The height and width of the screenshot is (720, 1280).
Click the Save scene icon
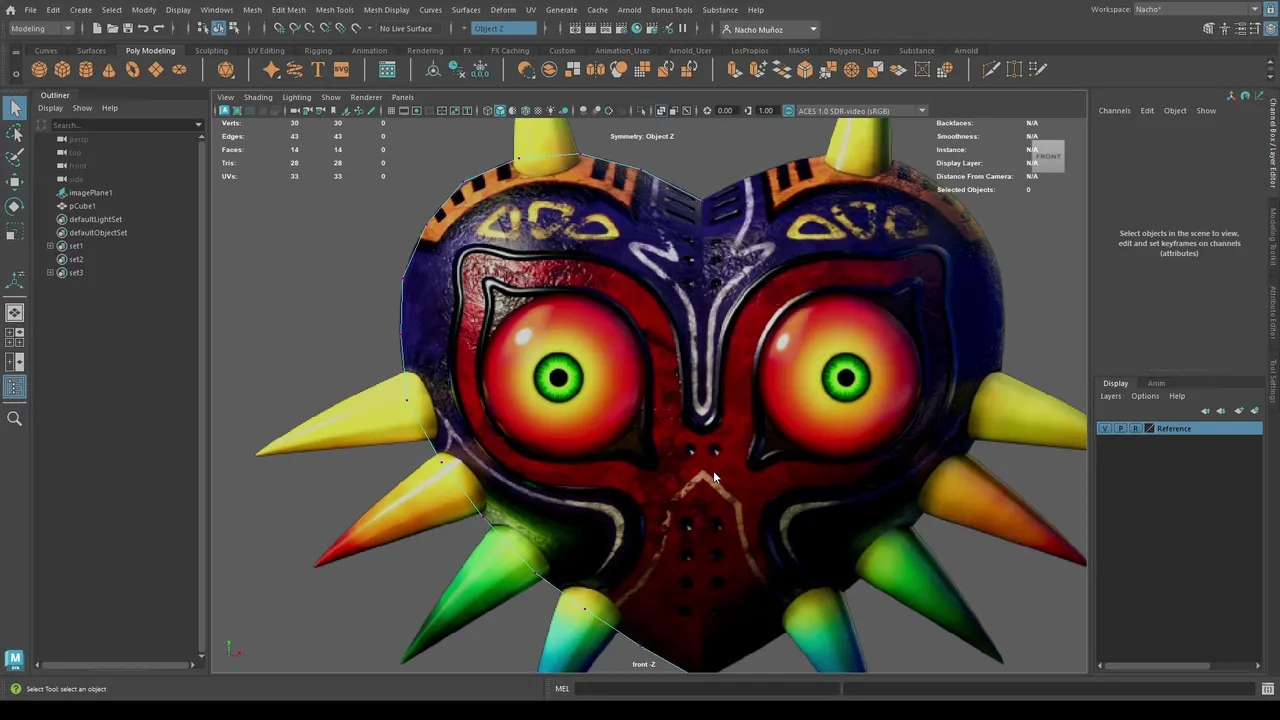128,28
